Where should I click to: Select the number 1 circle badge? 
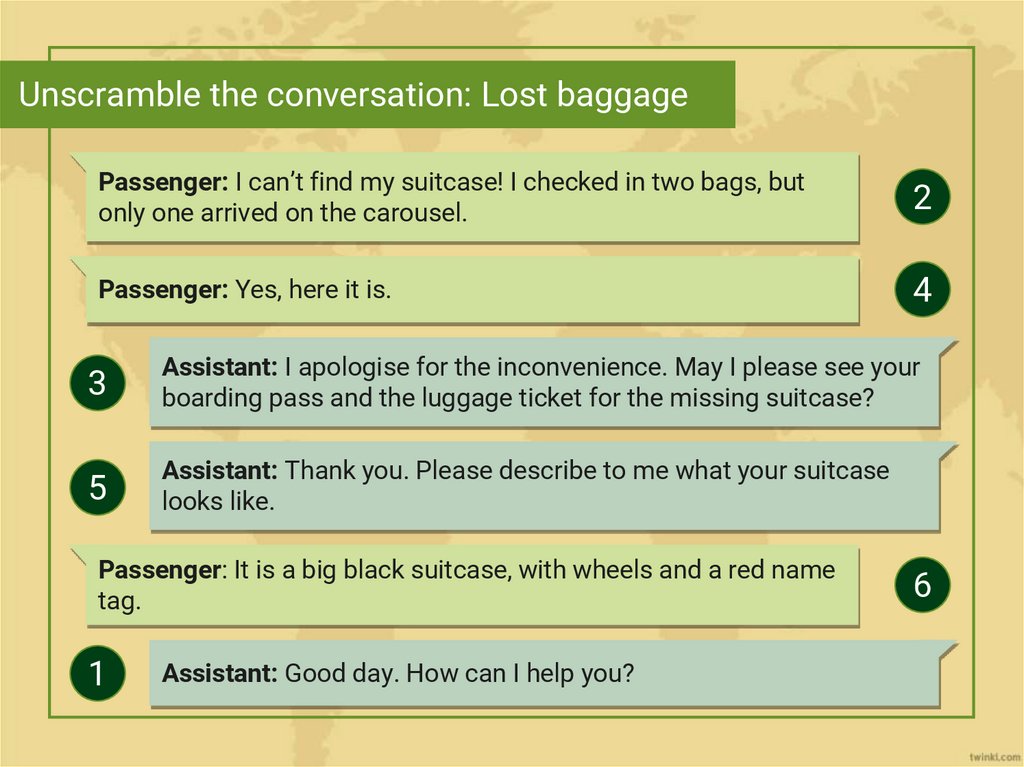(x=97, y=673)
